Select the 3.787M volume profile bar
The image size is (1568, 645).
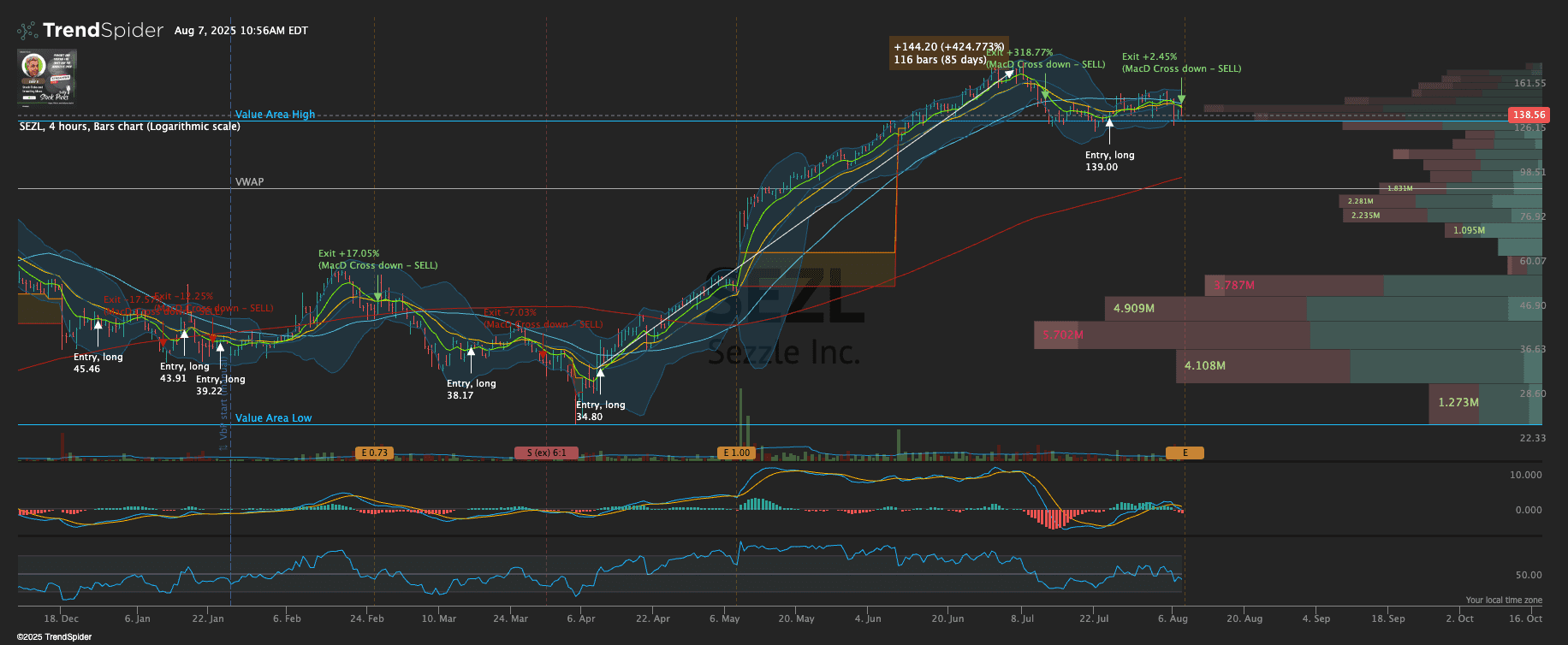click(1374, 286)
